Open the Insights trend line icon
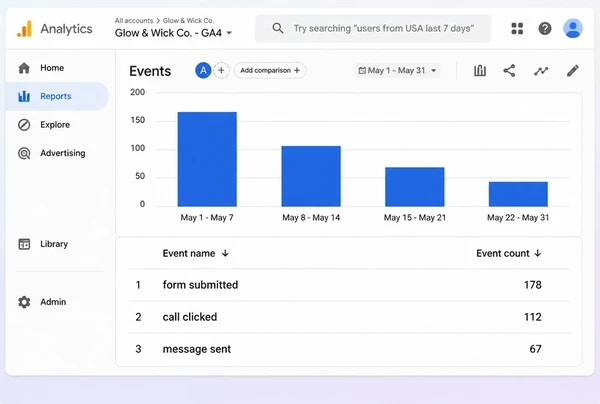 click(x=541, y=71)
